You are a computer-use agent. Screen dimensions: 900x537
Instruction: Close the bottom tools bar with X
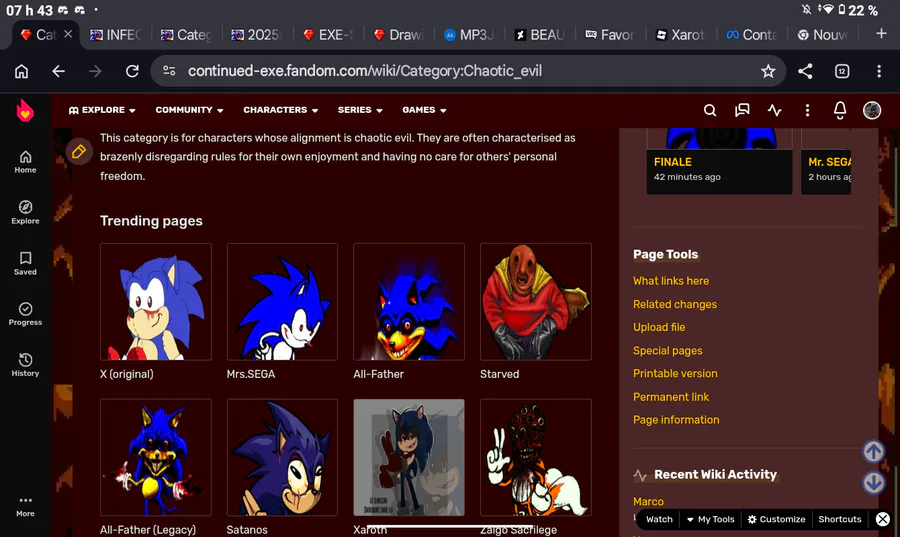coord(883,519)
